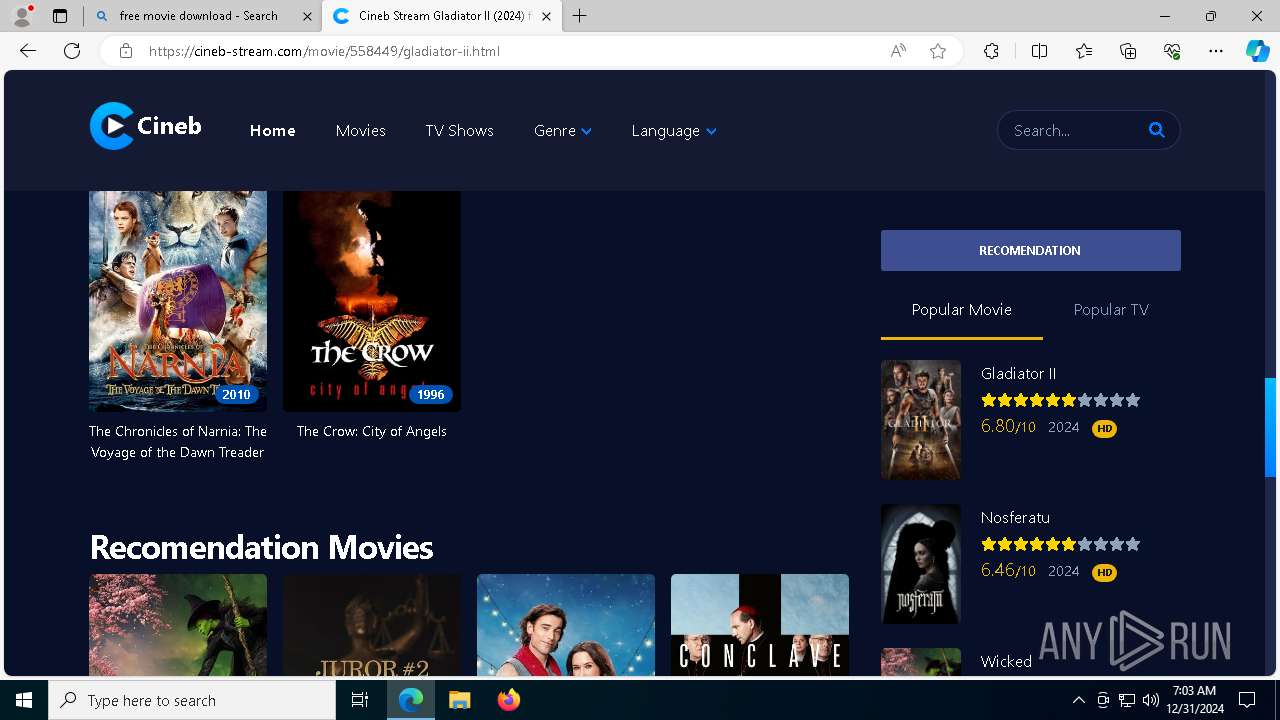The image size is (1280, 720).
Task: Expand the Genre dropdown
Action: point(563,130)
